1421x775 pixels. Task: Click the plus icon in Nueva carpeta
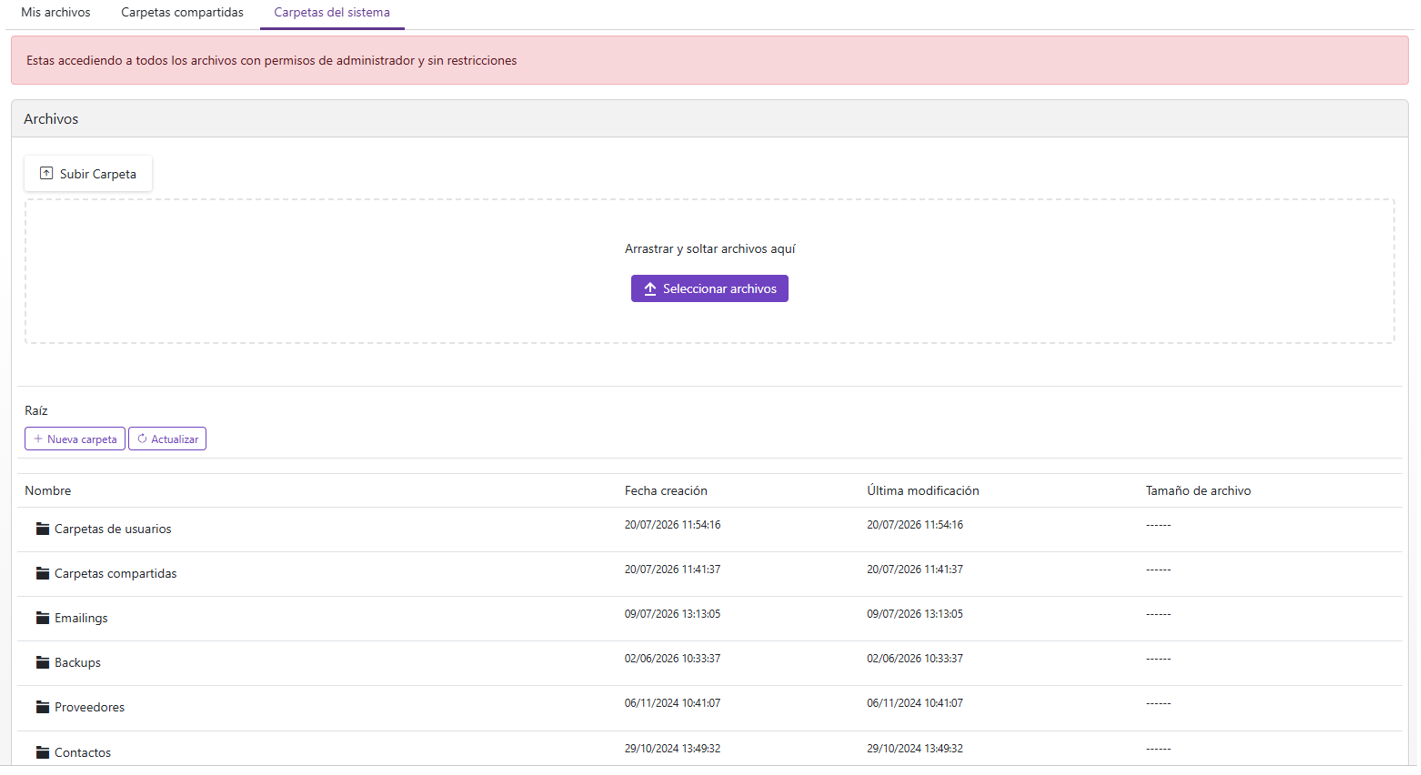[38, 439]
